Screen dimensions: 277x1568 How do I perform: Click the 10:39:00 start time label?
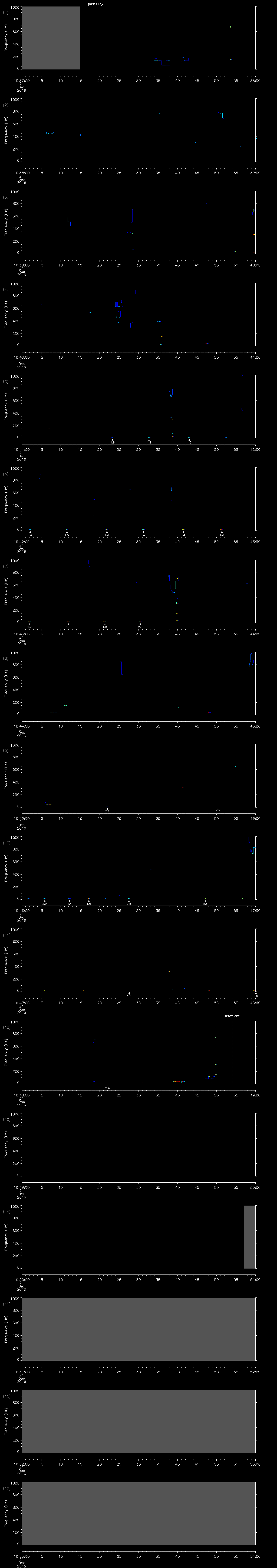pyautogui.click(x=21, y=265)
